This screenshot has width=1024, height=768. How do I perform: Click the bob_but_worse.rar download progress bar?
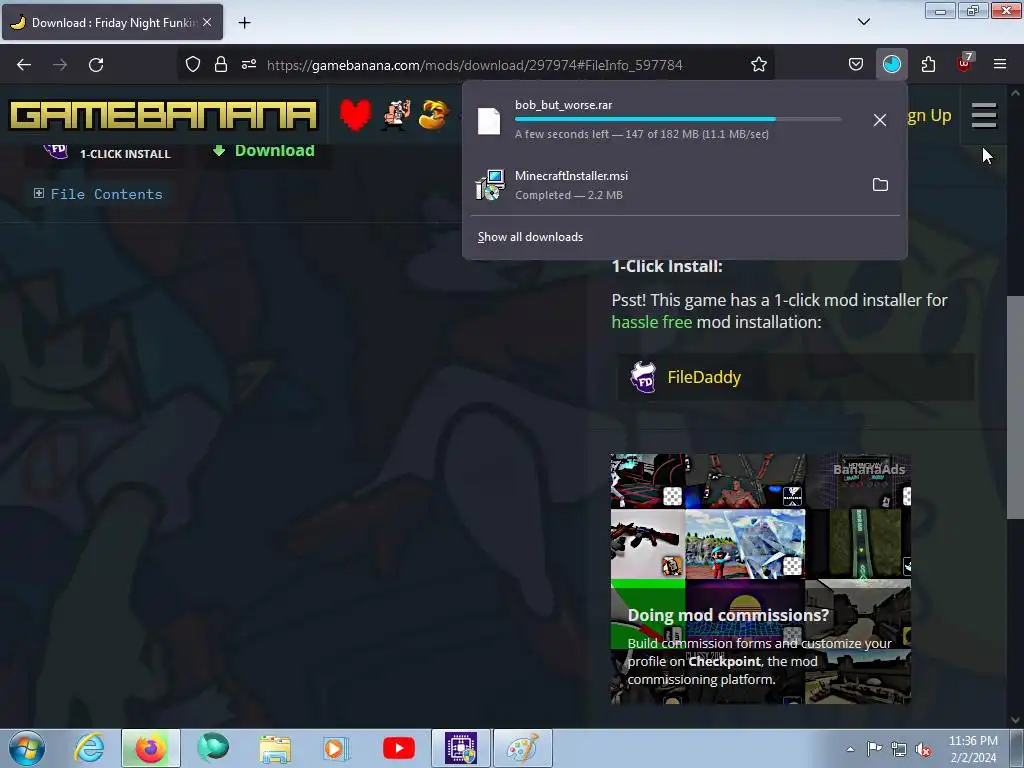pyautogui.click(x=678, y=119)
